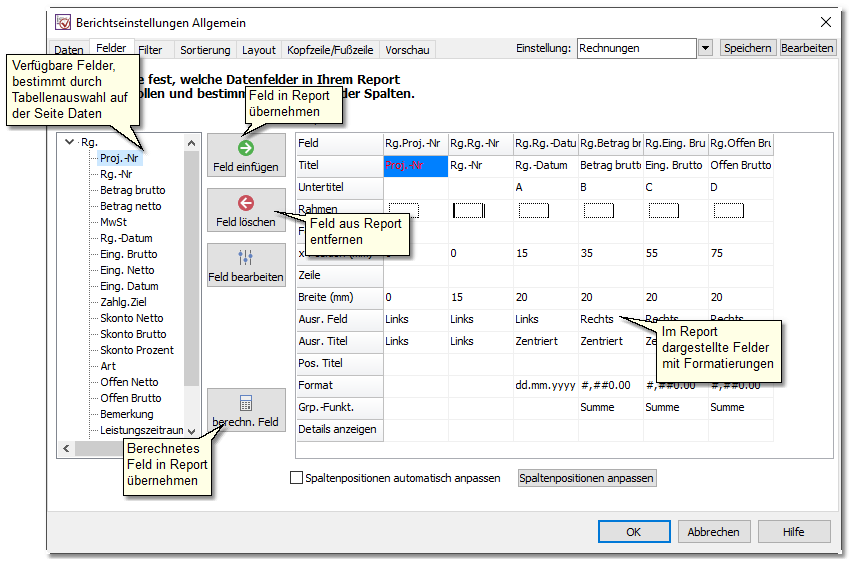Screen dimensions: 849x561
Task: Open the Einstellung dropdown arrow
Action: pos(705,48)
